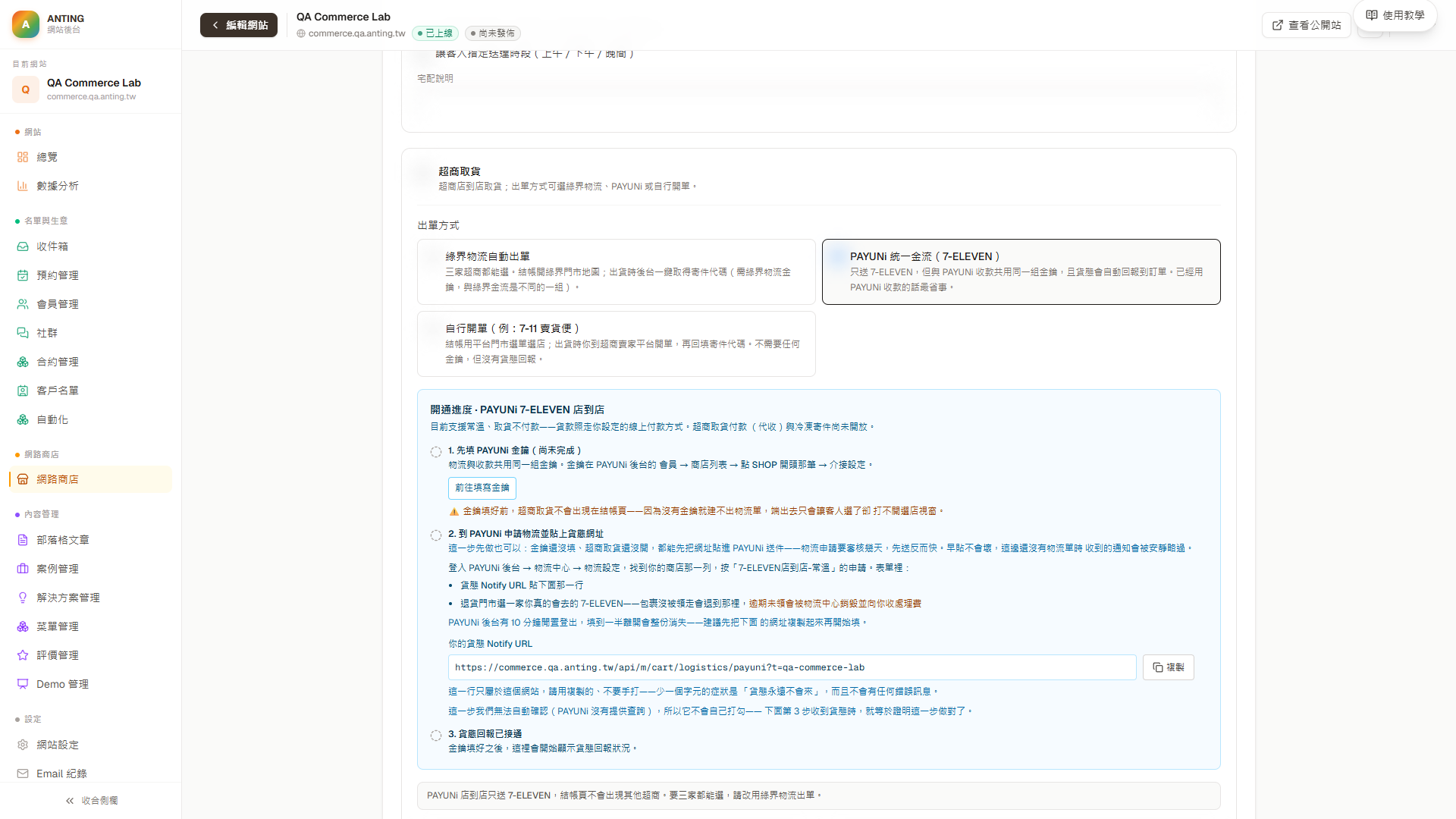Click the 會員管理 people icon
This screenshot has width=1456, height=819.
23,304
